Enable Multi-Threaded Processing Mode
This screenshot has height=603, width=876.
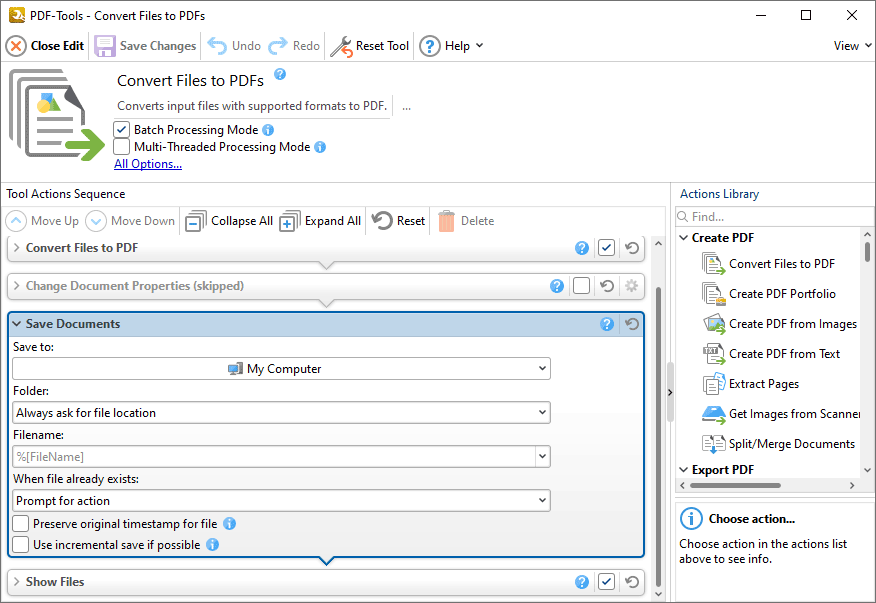pos(121,147)
